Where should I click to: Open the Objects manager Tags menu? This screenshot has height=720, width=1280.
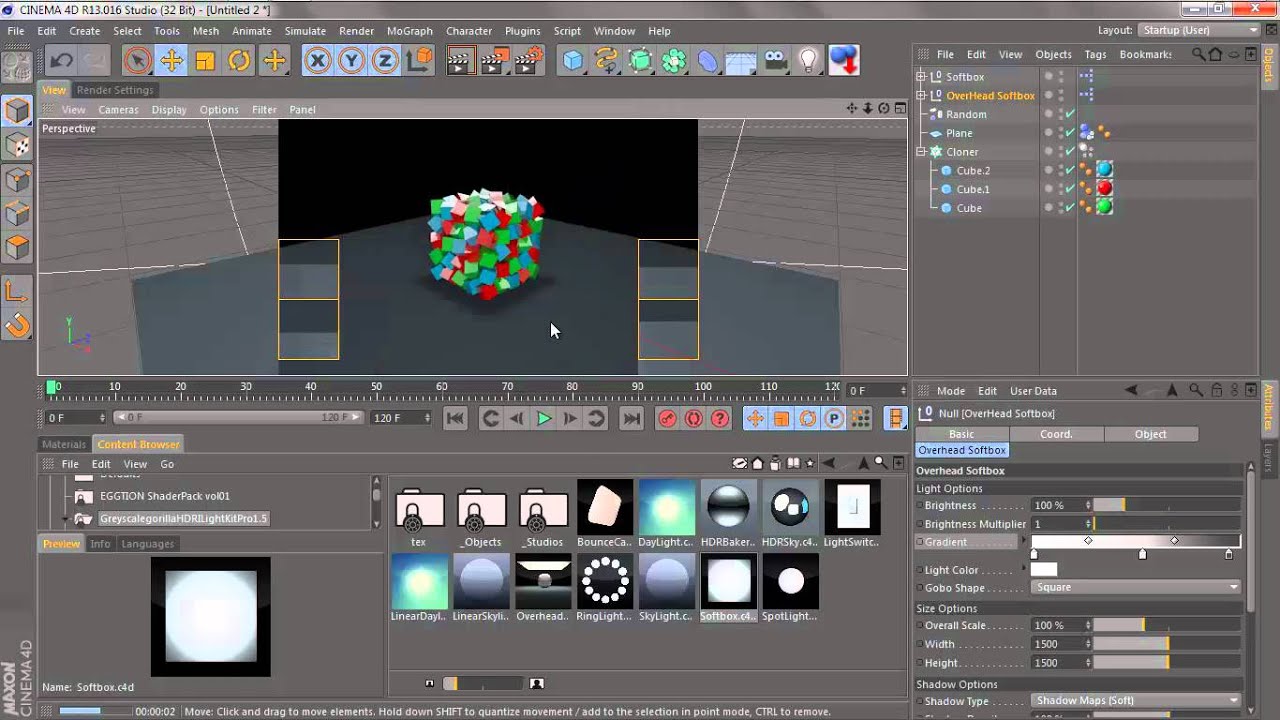point(1095,54)
